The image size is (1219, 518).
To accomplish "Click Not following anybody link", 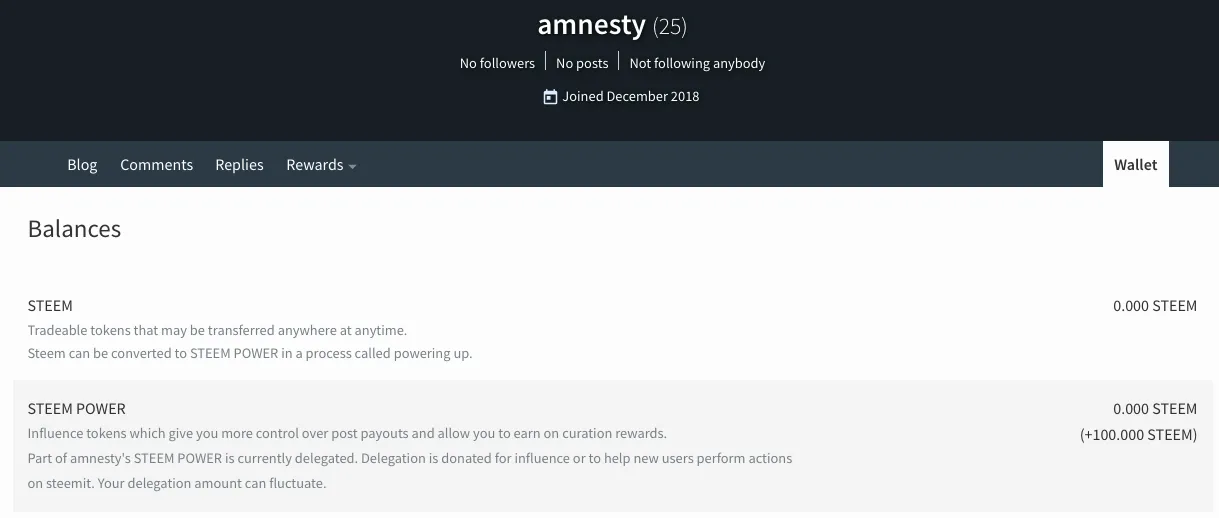I will tap(697, 63).
